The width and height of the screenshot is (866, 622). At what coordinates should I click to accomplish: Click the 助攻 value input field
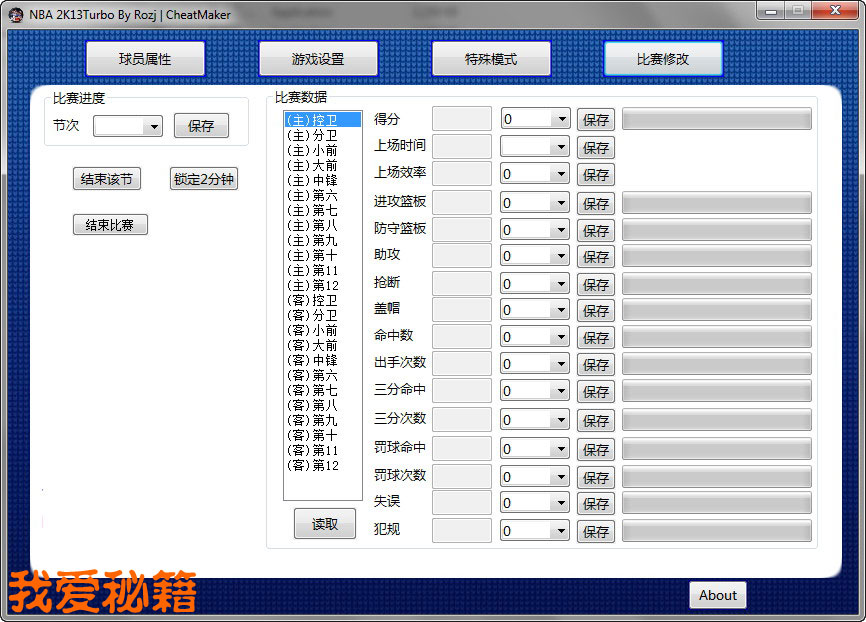pos(462,256)
